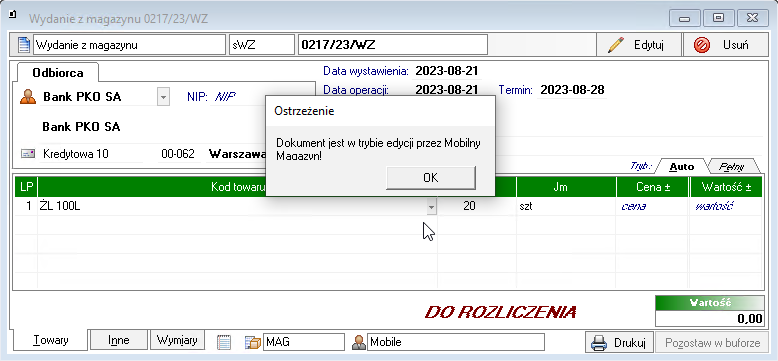Click Pozostaw w buforze button
Image resolution: width=778 pixels, height=361 pixels.
(x=712, y=342)
